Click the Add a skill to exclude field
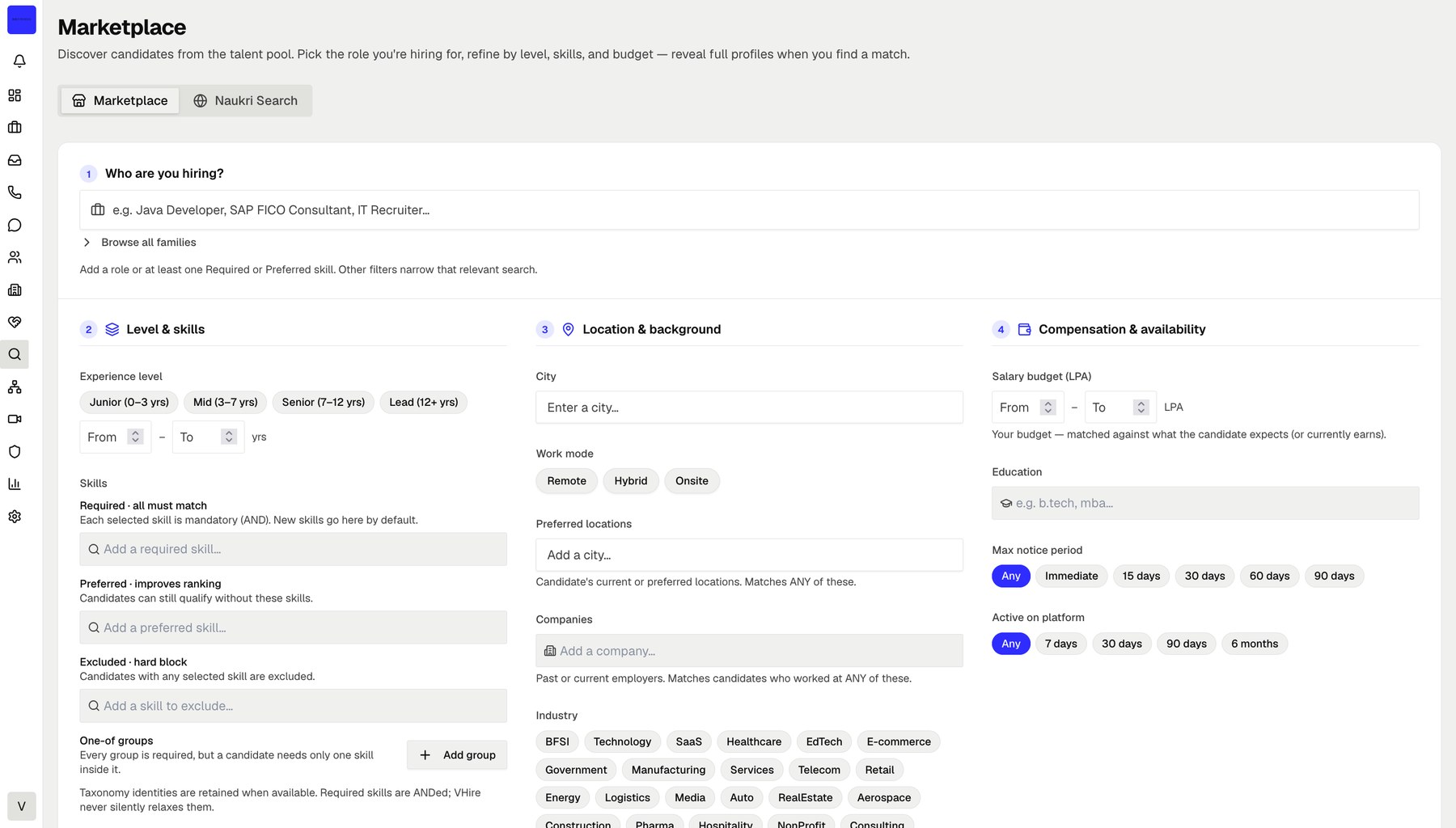This screenshot has height=828, width=1456. [294, 706]
